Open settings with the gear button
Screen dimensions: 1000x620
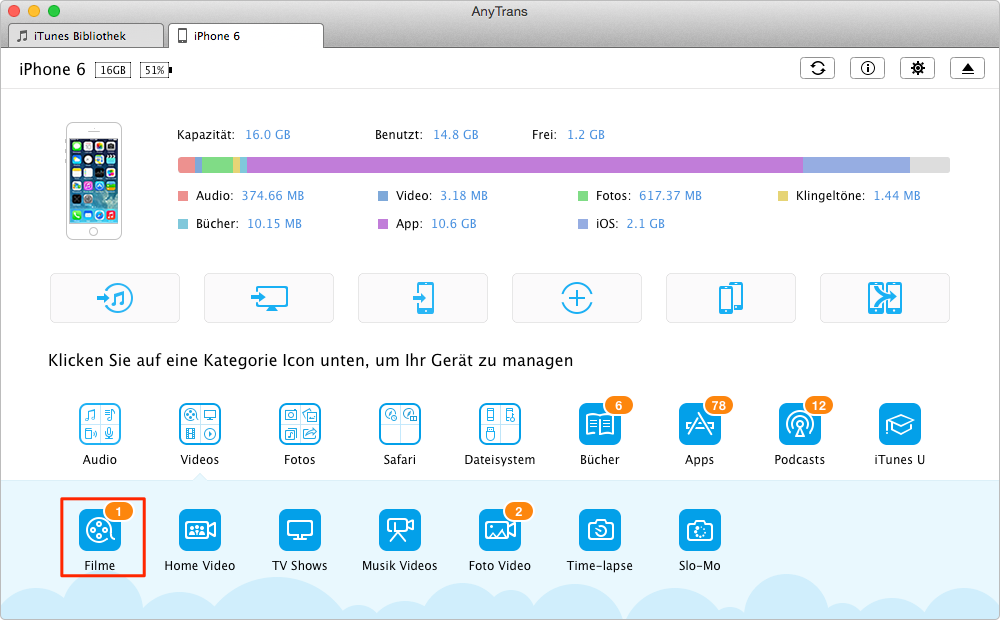[x=917, y=68]
